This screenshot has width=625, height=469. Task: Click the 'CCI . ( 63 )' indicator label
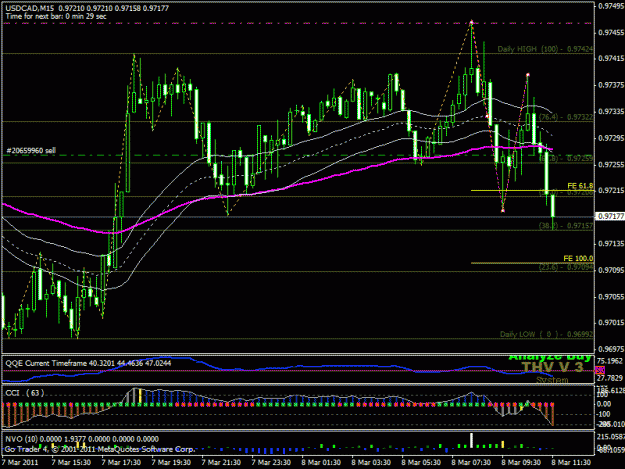click(25, 393)
